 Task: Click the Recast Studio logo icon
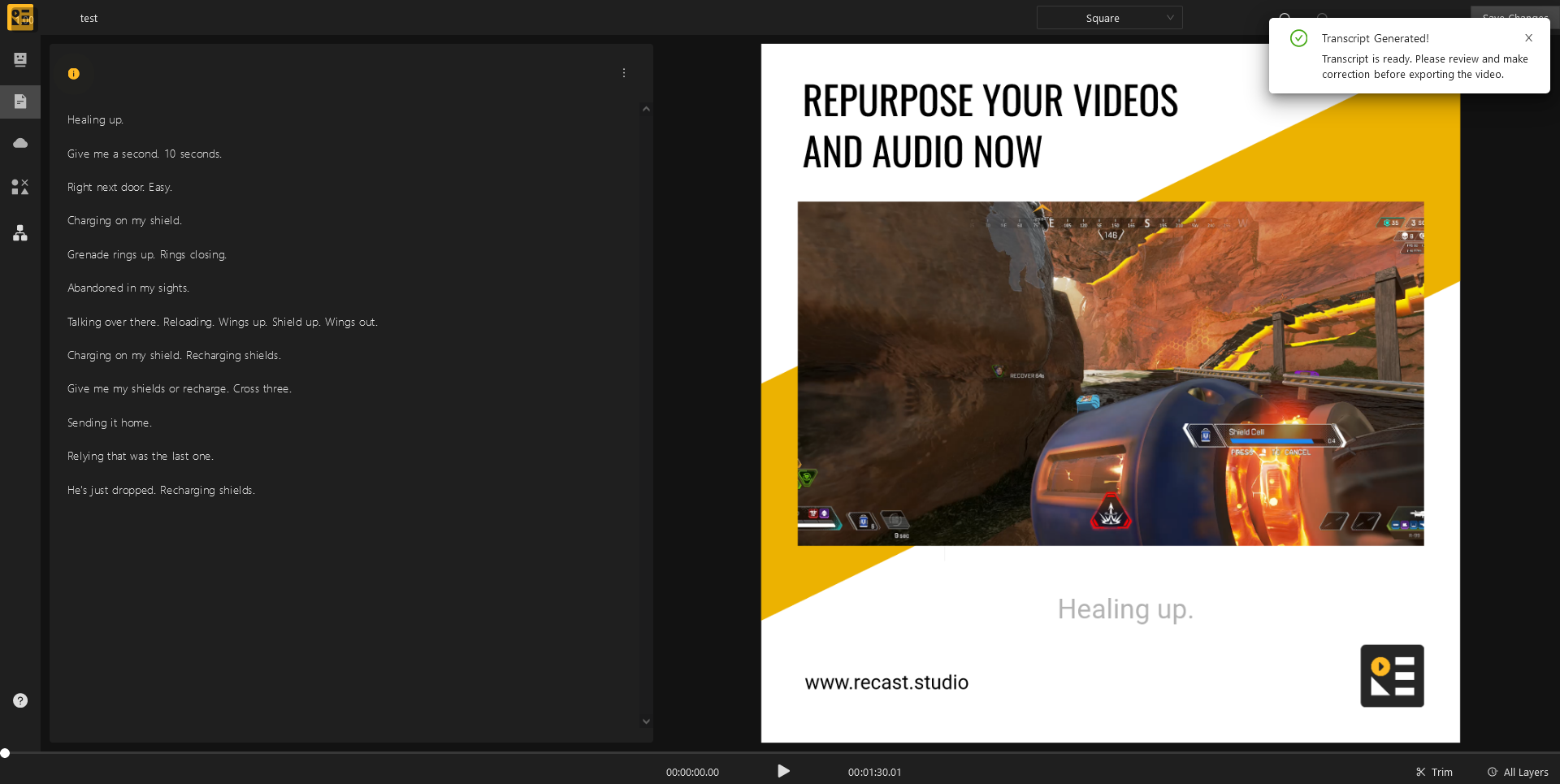(x=20, y=17)
